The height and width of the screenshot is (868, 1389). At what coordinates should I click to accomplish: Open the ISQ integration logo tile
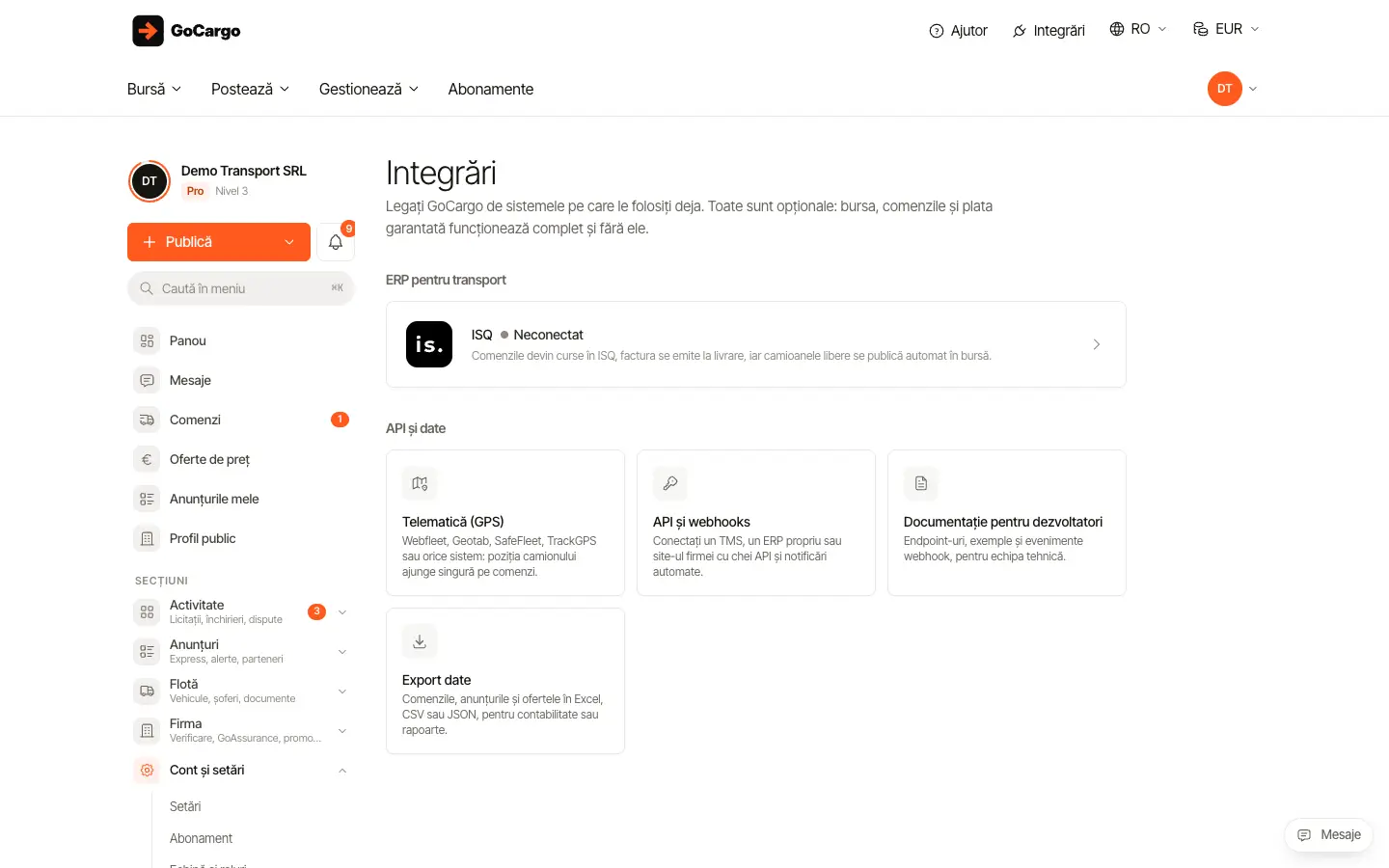[429, 344]
